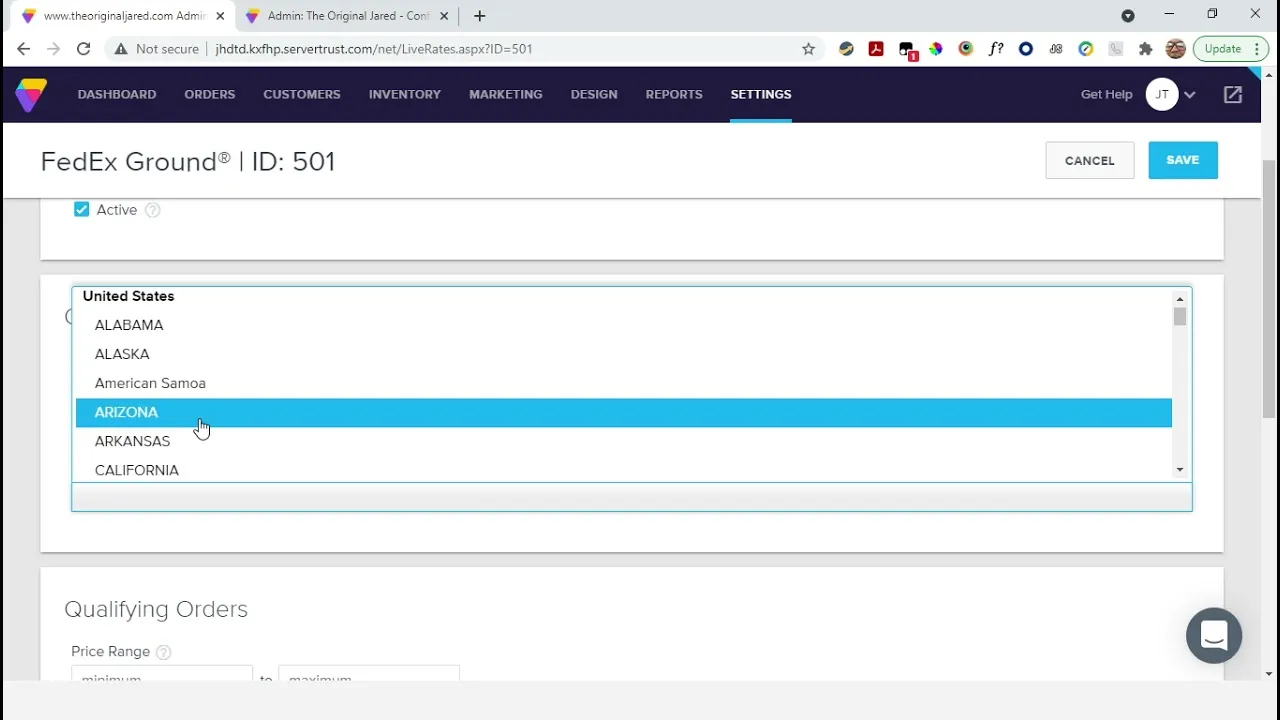
Task: Close the theoriginaljared.com Admin tab
Action: click(220, 16)
